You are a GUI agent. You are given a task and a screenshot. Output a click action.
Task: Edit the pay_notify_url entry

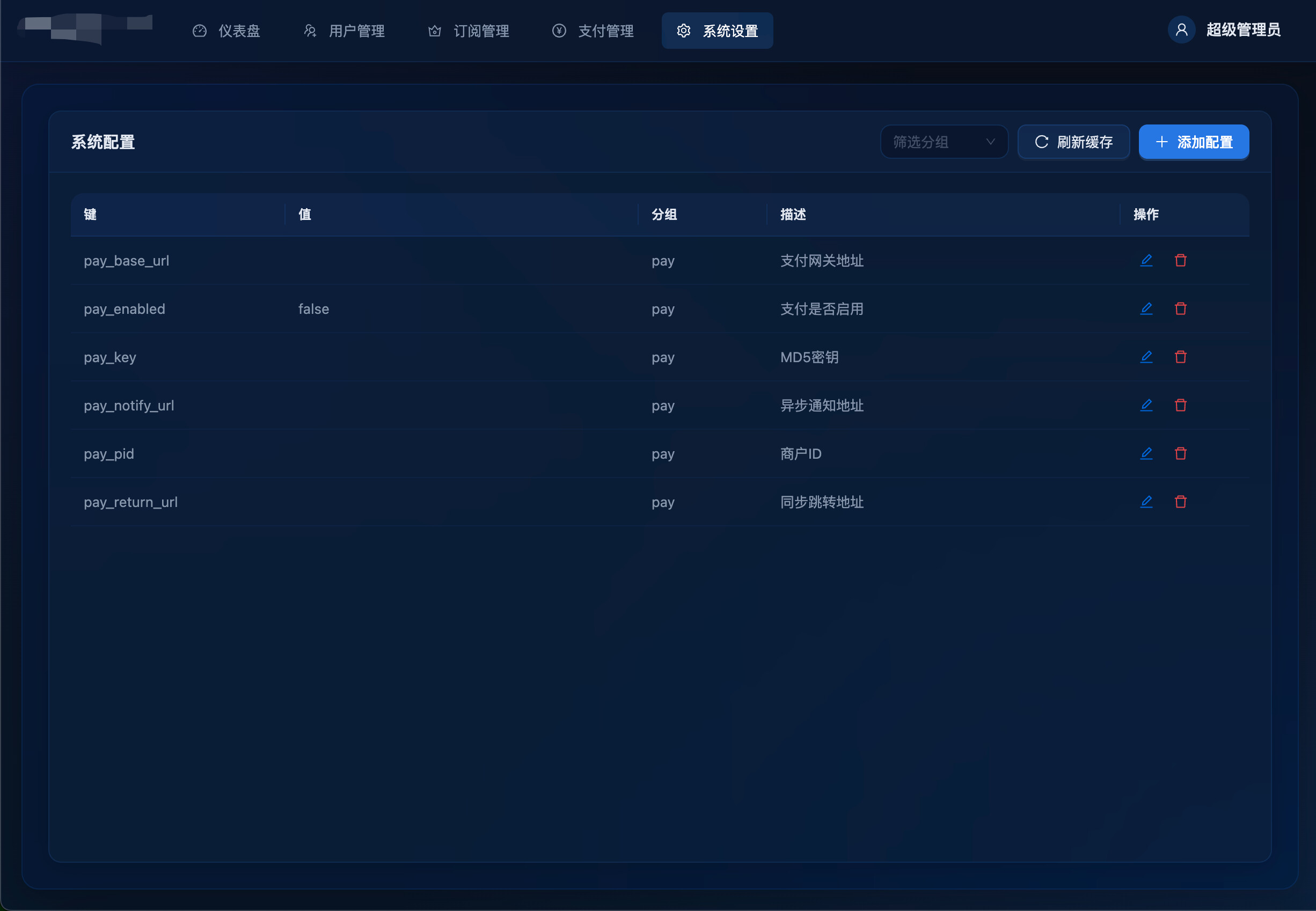1146,405
